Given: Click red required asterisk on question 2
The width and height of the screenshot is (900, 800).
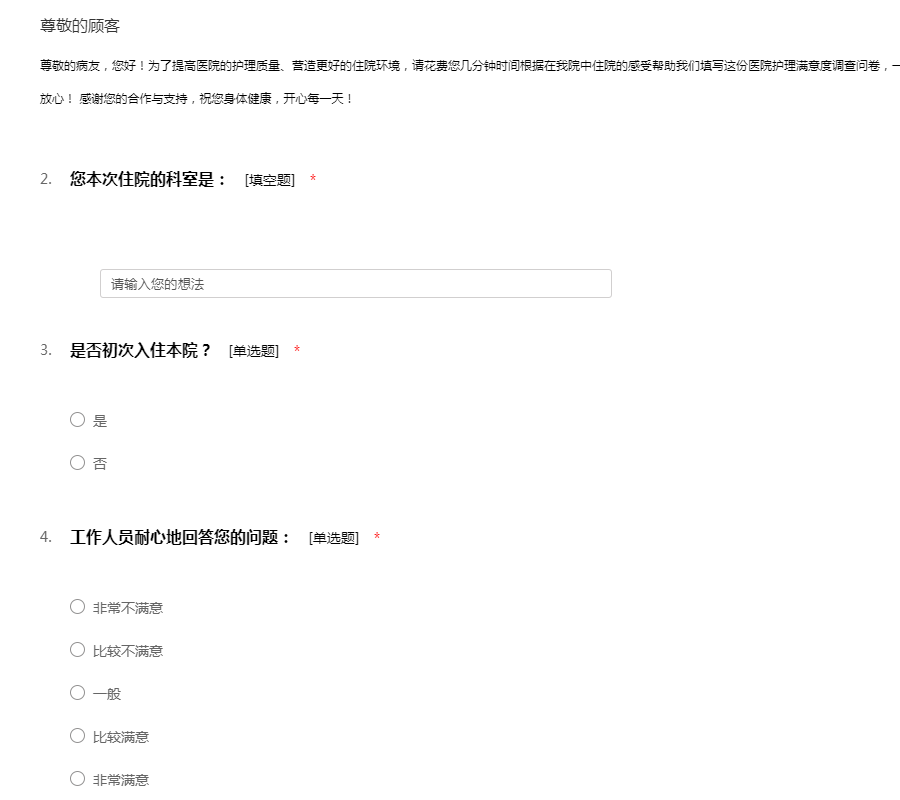Looking at the screenshot, I should pos(313,180).
